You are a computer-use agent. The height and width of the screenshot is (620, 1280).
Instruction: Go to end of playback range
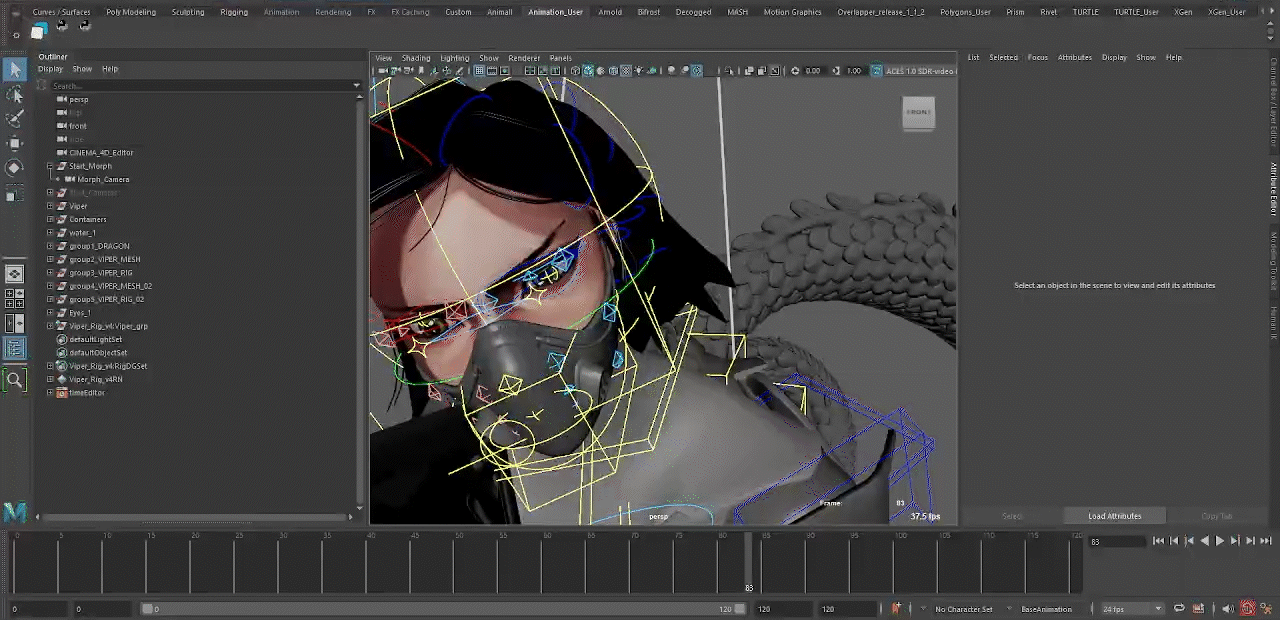pyautogui.click(x=1266, y=541)
